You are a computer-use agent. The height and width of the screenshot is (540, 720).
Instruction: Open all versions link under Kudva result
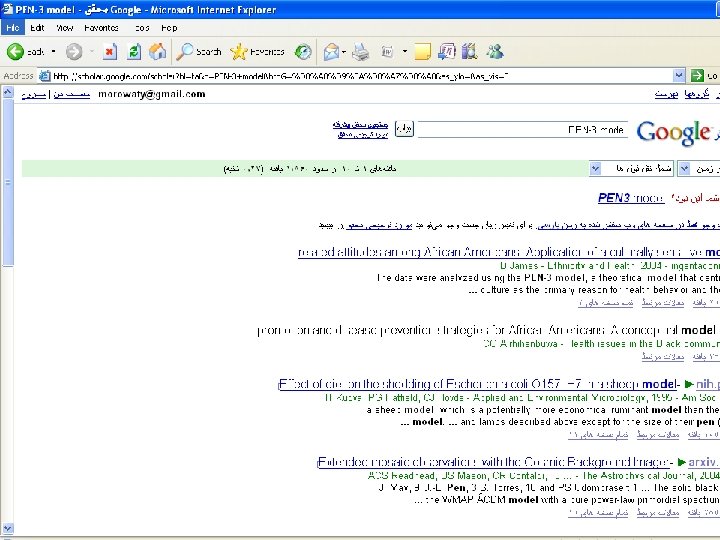coord(598,434)
